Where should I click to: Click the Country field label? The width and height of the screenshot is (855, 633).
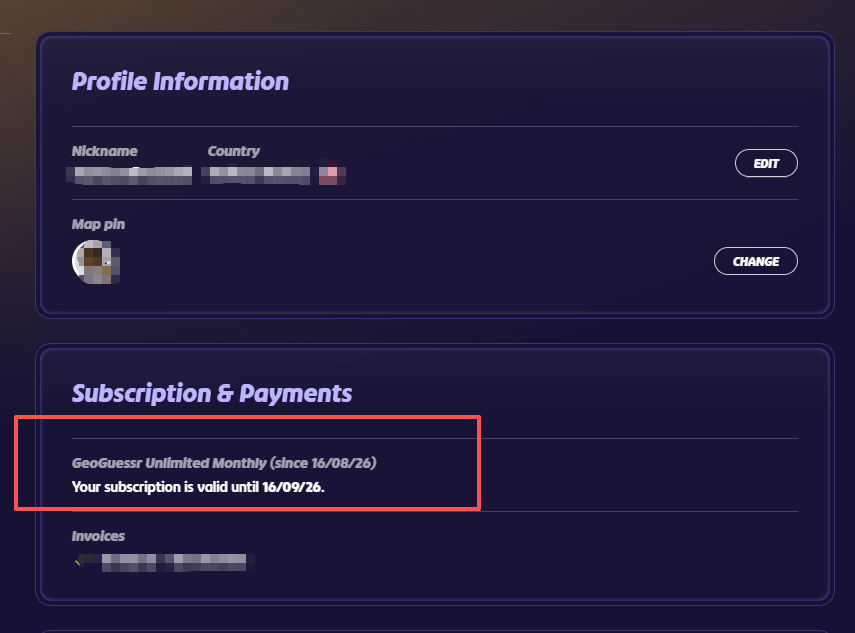click(233, 151)
